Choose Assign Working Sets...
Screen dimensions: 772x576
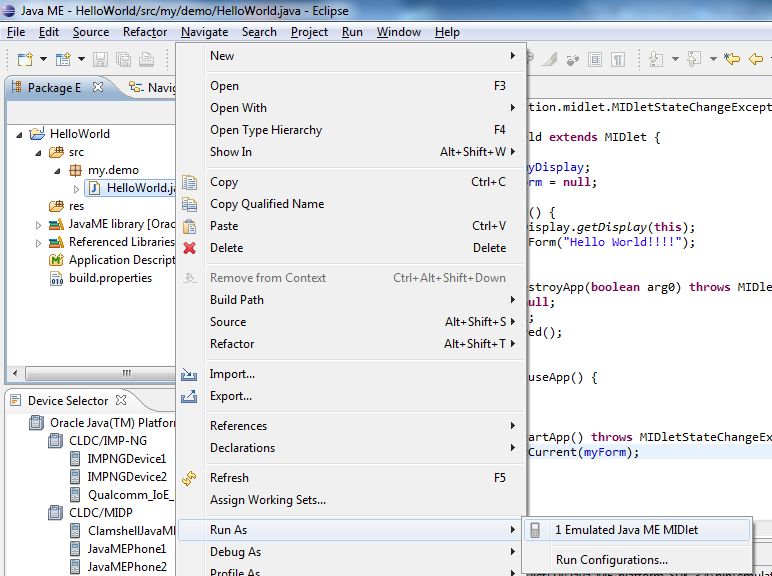pyautogui.click(x=351, y=500)
